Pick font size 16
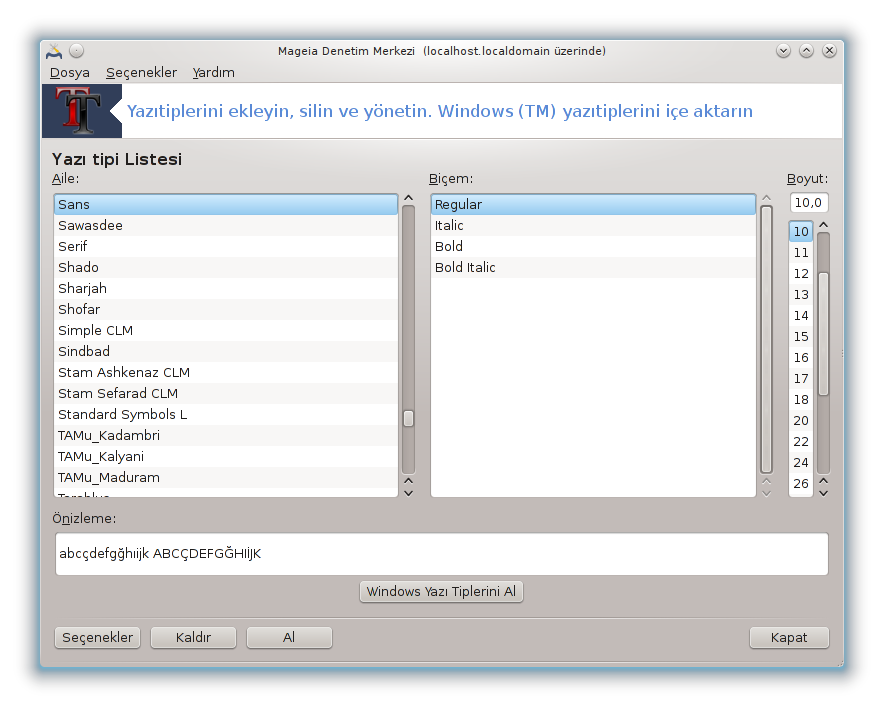884x707 pixels. tap(801, 358)
